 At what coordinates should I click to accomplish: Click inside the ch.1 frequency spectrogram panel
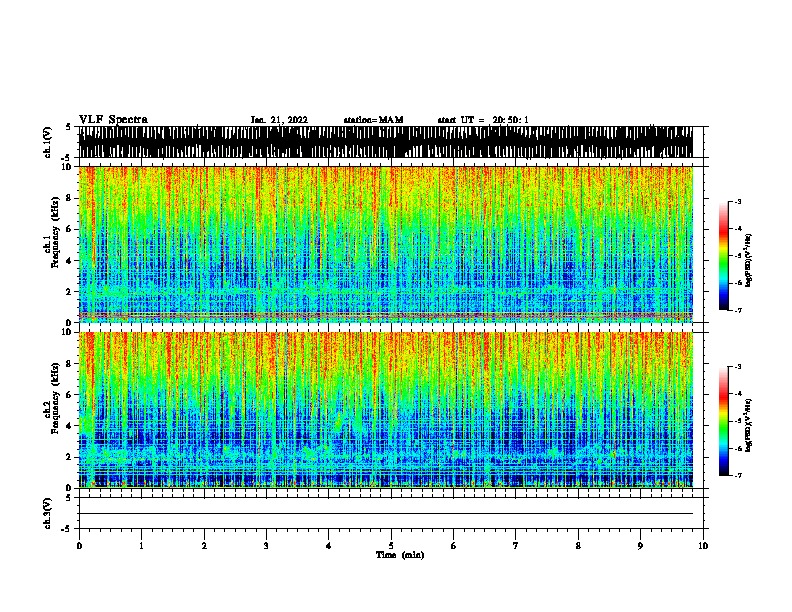pos(386,244)
